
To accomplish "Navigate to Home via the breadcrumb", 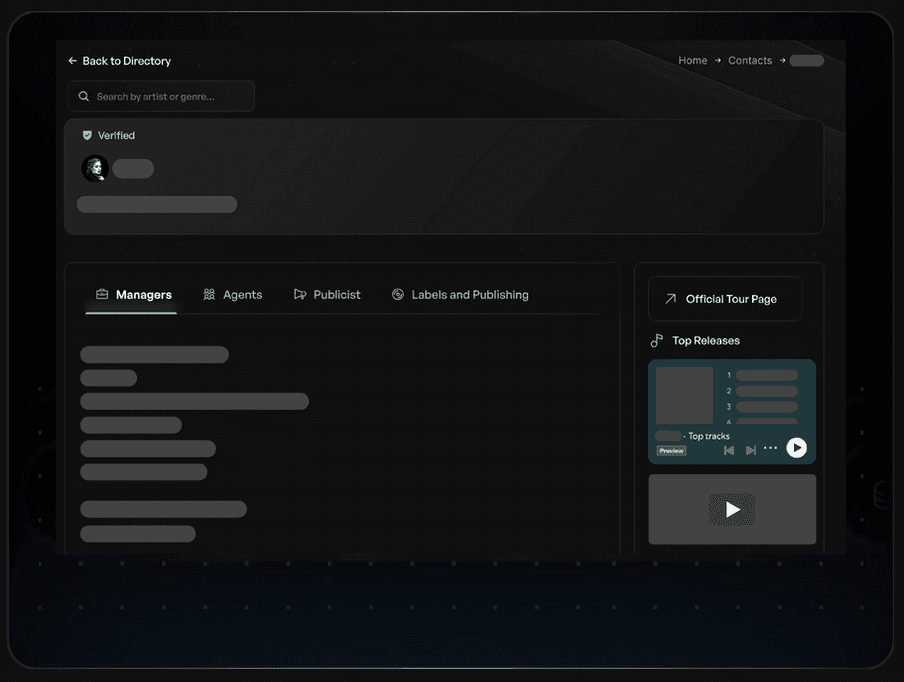I will pos(693,60).
